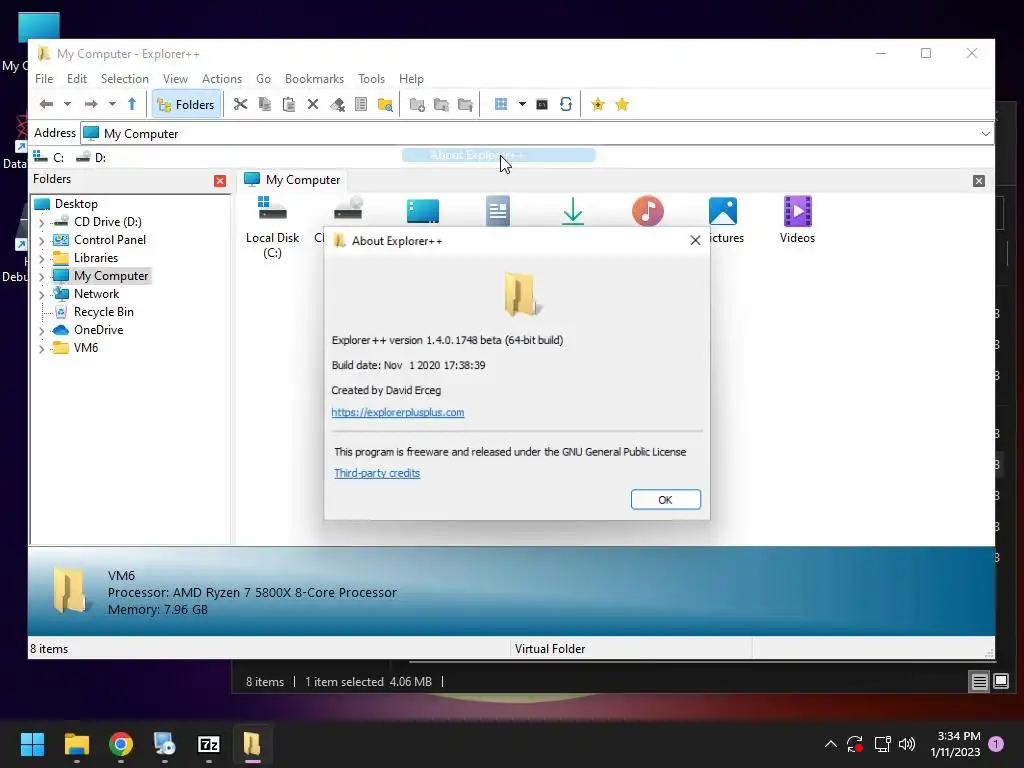This screenshot has width=1024, height=768.
Task: Open the Help menu
Action: tap(411, 78)
